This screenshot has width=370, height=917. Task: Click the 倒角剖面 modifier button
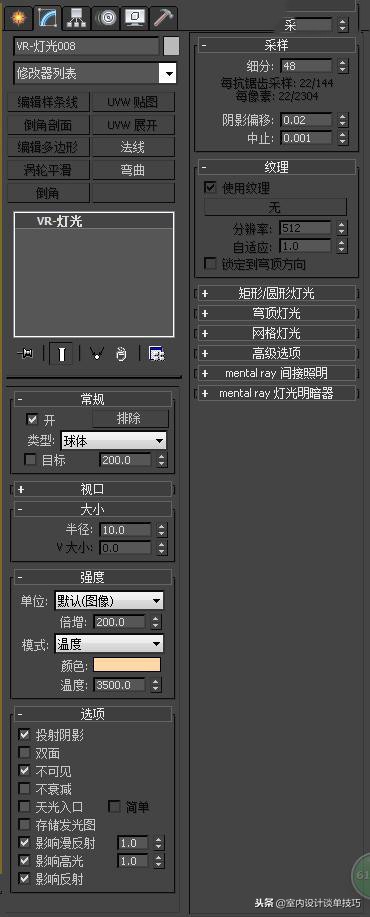coord(48,125)
